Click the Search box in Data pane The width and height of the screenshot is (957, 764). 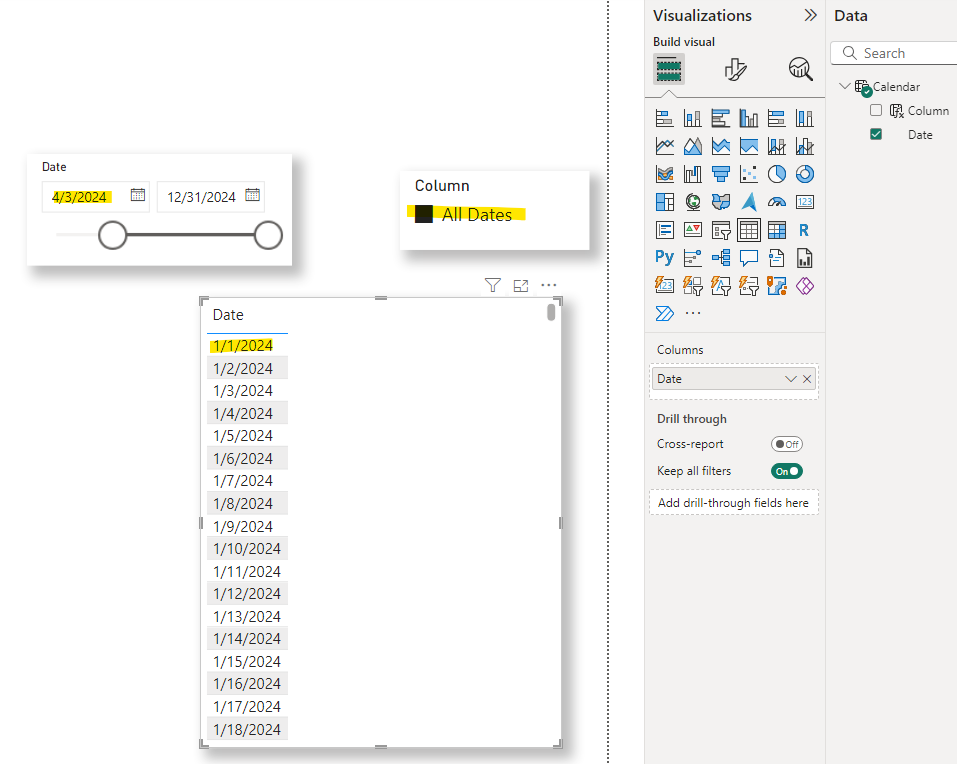pos(894,53)
